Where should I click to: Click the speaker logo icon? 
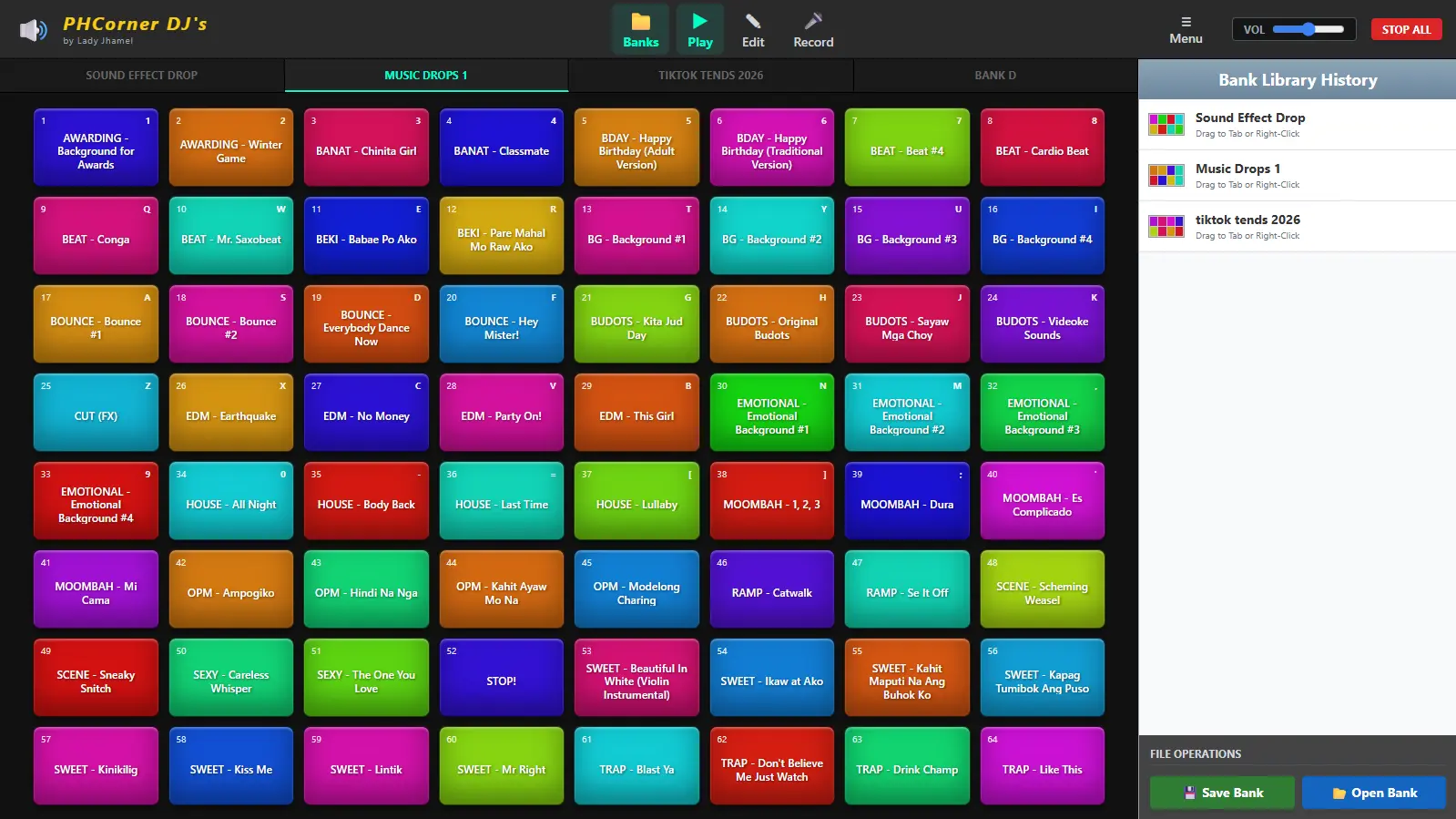point(33,30)
